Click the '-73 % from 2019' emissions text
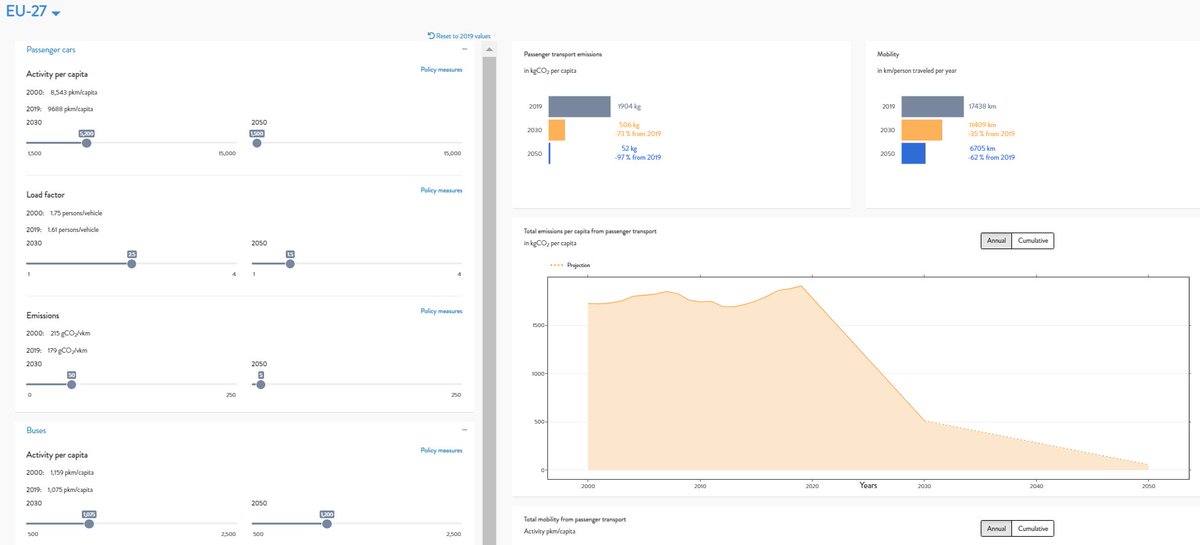The width and height of the screenshot is (1200, 545). pos(640,134)
